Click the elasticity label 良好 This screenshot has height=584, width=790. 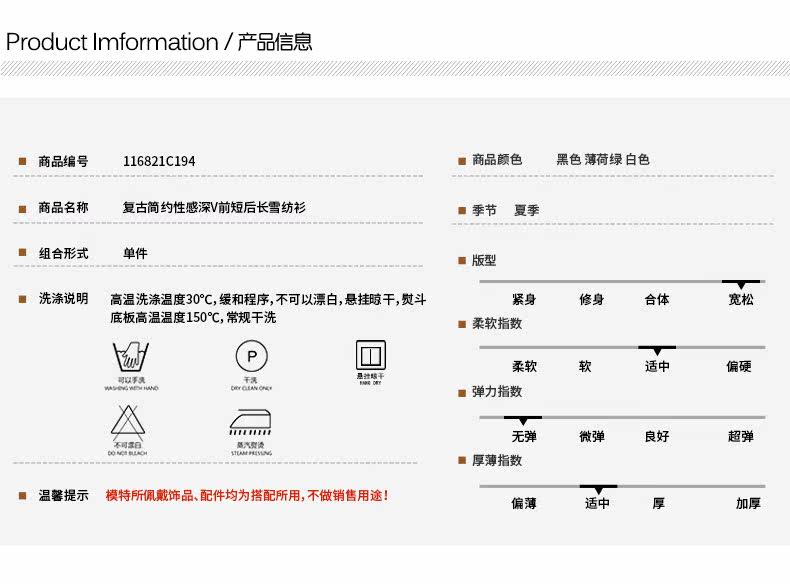click(657, 436)
